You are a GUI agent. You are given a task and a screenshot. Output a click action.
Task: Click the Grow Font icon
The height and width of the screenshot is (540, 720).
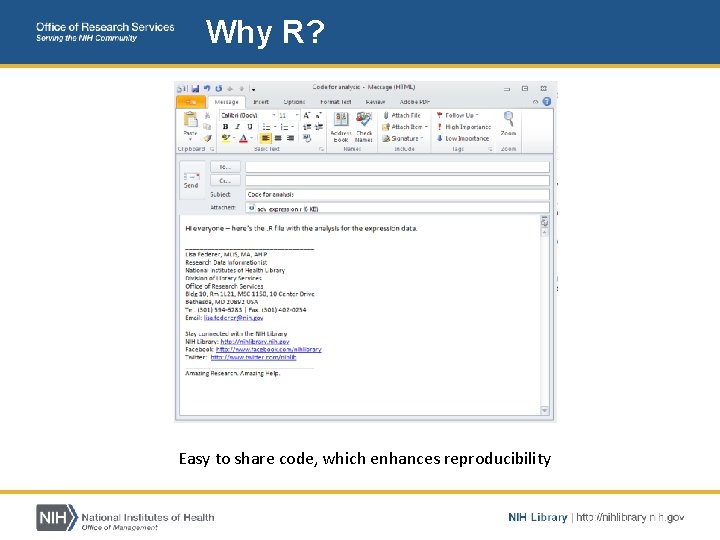tap(307, 115)
